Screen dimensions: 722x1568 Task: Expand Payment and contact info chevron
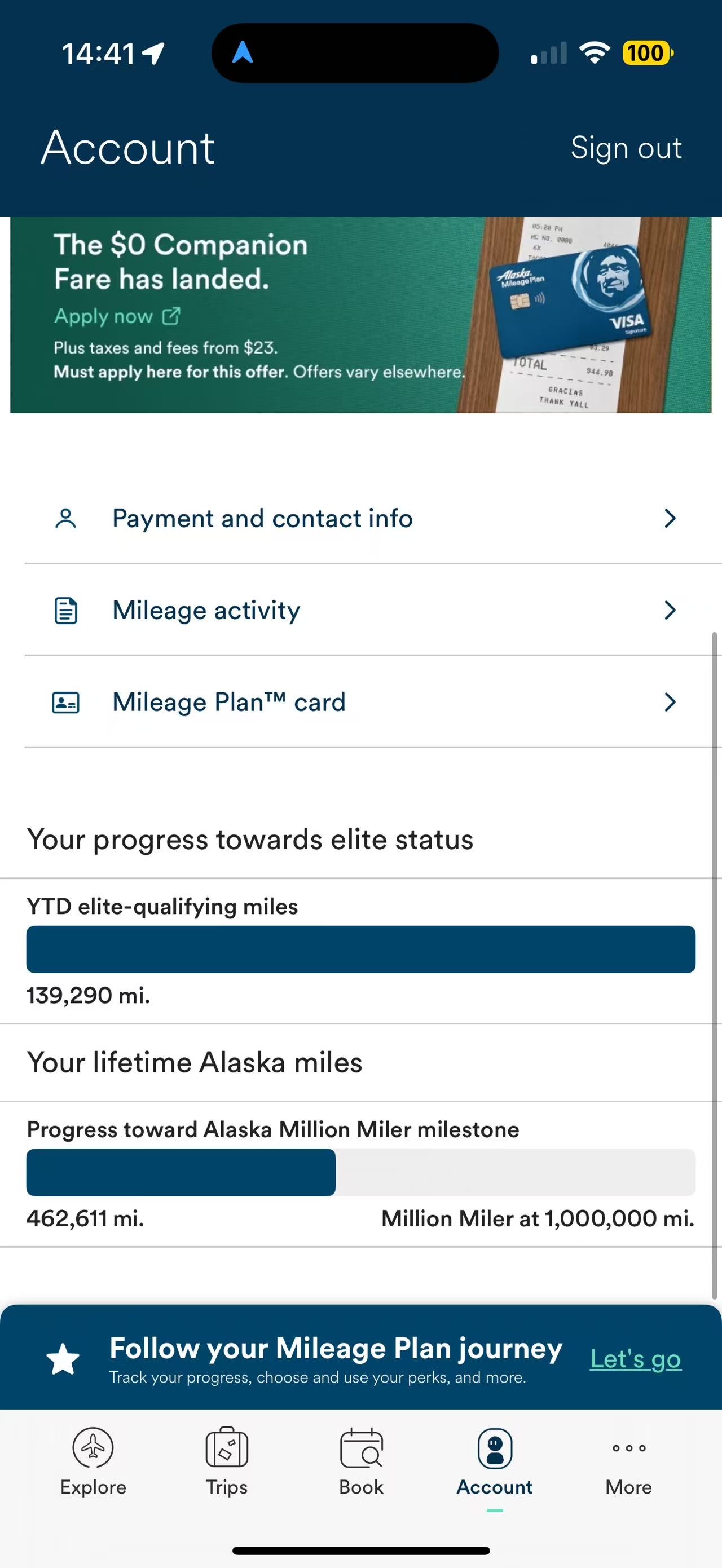670,519
